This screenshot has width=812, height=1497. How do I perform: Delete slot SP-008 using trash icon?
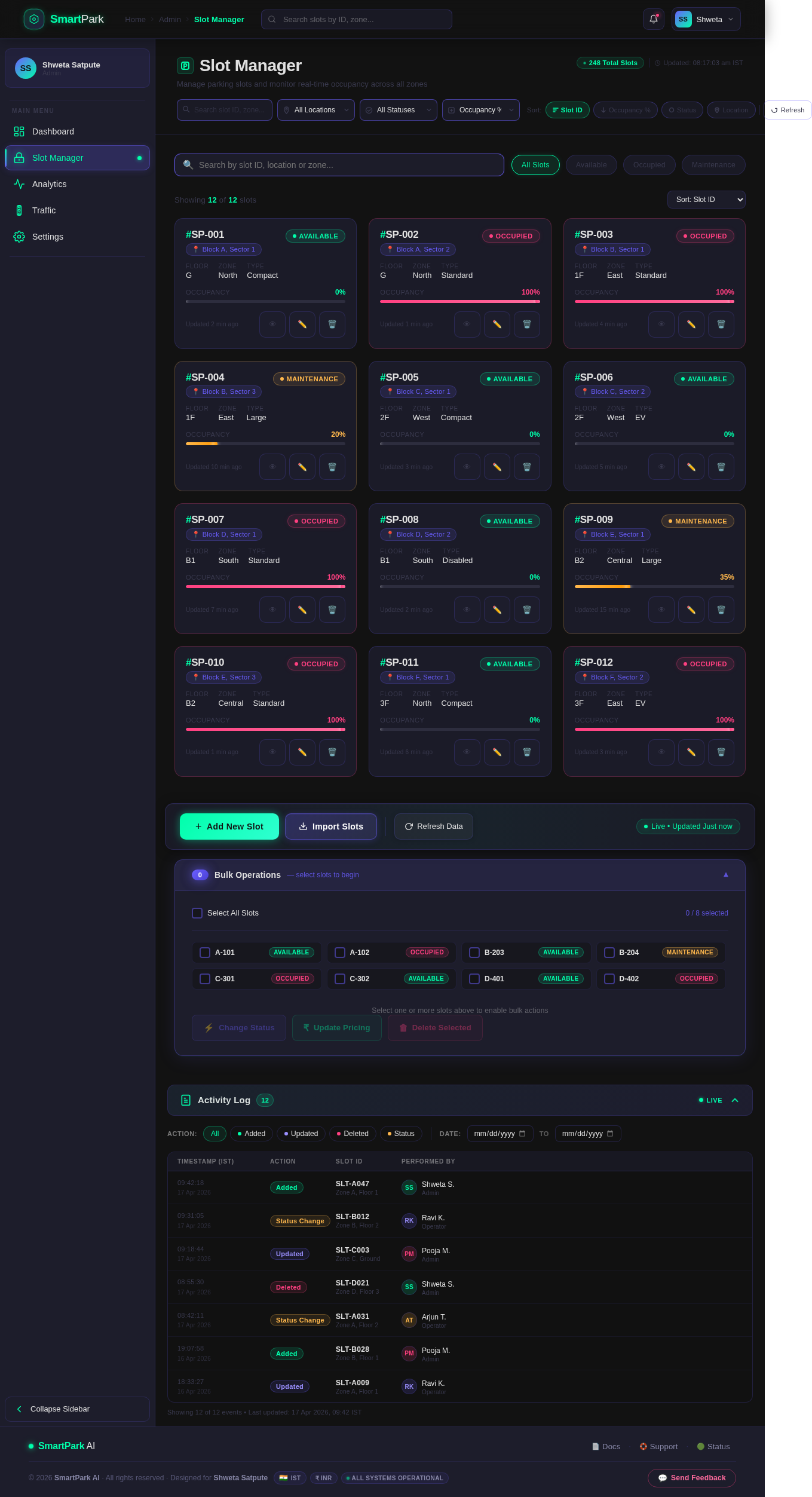click(527, 610)
